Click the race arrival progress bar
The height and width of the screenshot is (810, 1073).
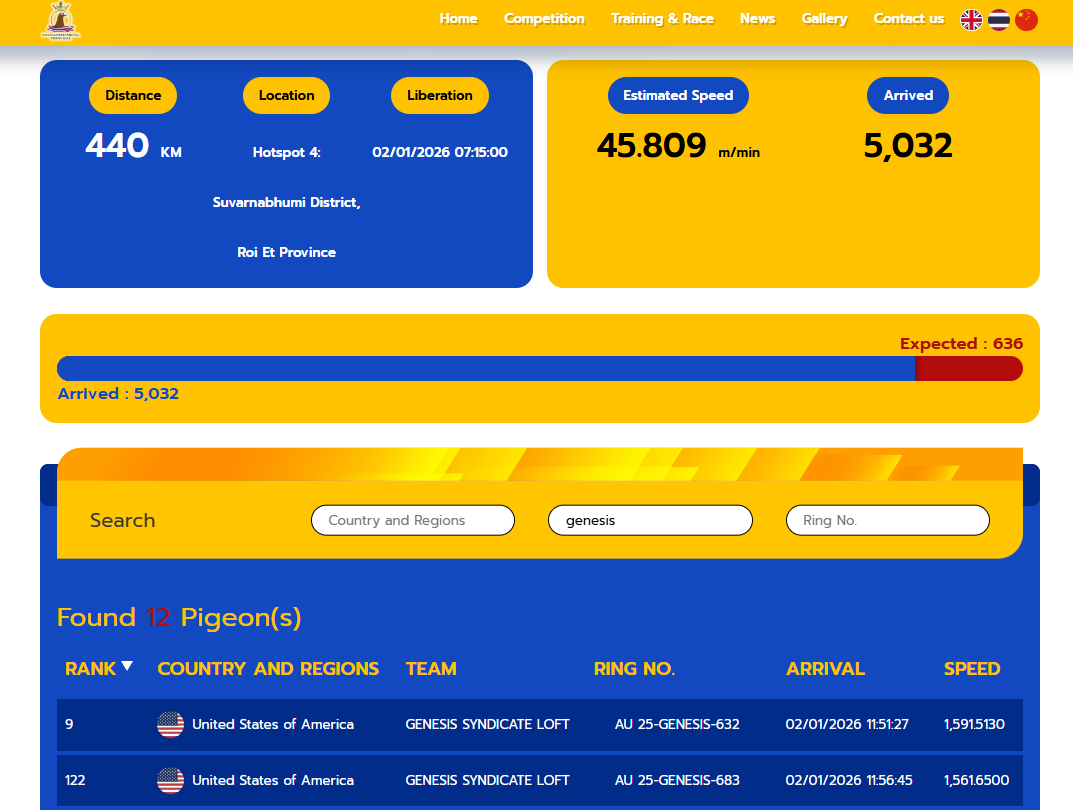[x=540, y=368]
